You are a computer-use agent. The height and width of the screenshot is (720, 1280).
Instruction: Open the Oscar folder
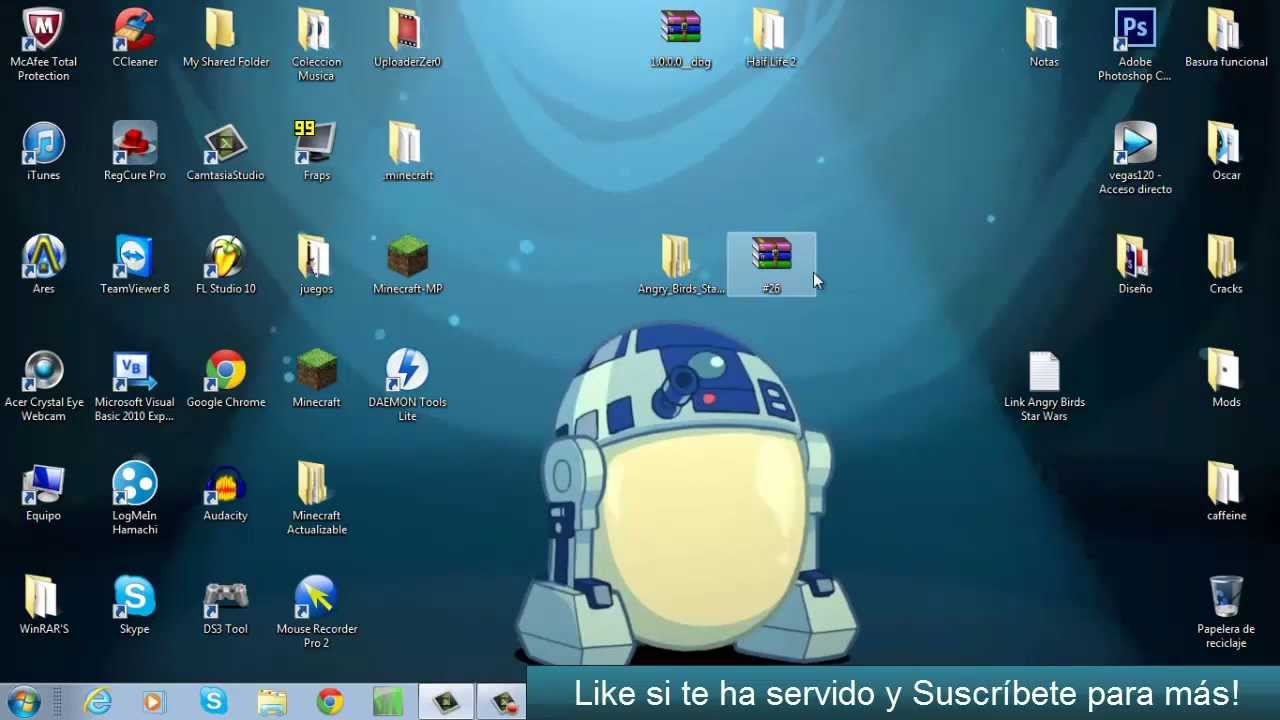(1226, 151)
